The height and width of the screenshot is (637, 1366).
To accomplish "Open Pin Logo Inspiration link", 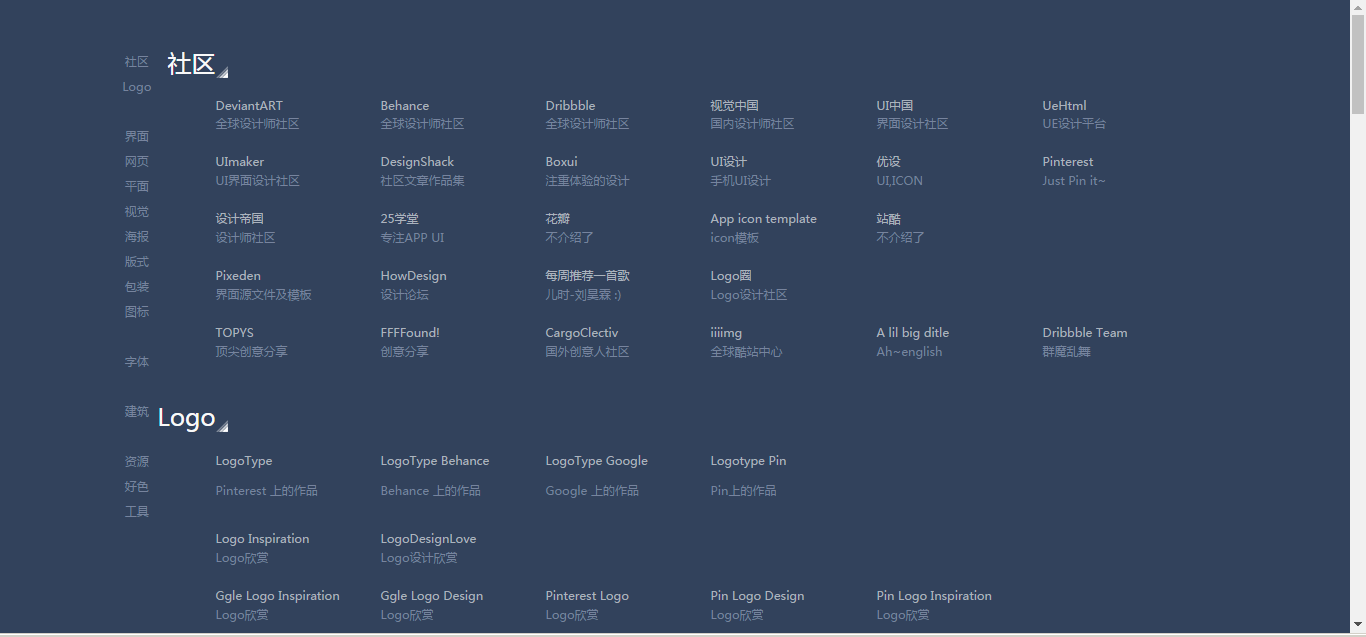I will 934,596.
